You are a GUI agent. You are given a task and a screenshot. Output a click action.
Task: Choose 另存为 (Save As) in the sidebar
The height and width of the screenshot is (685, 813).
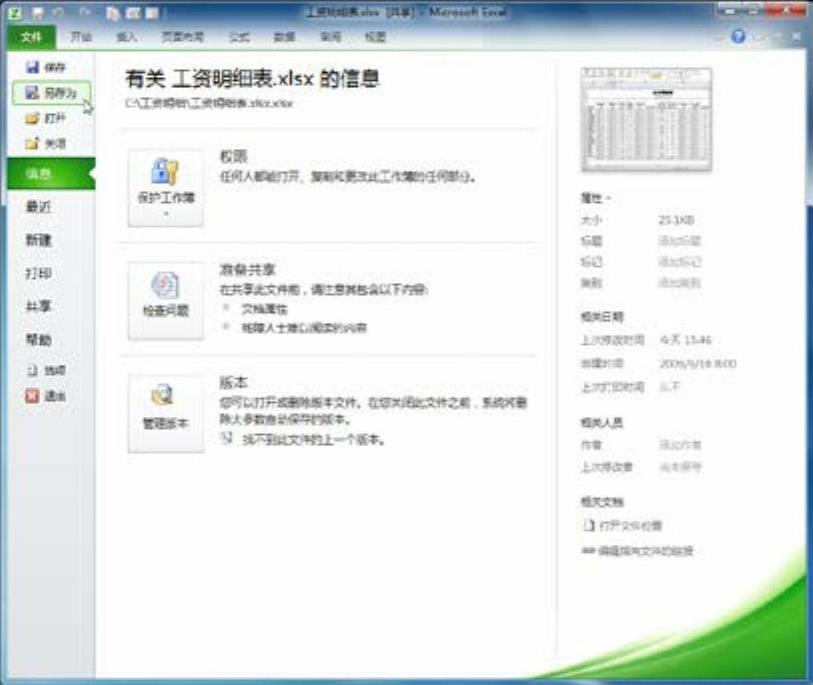pyautogui.click(x=51, y=93)
